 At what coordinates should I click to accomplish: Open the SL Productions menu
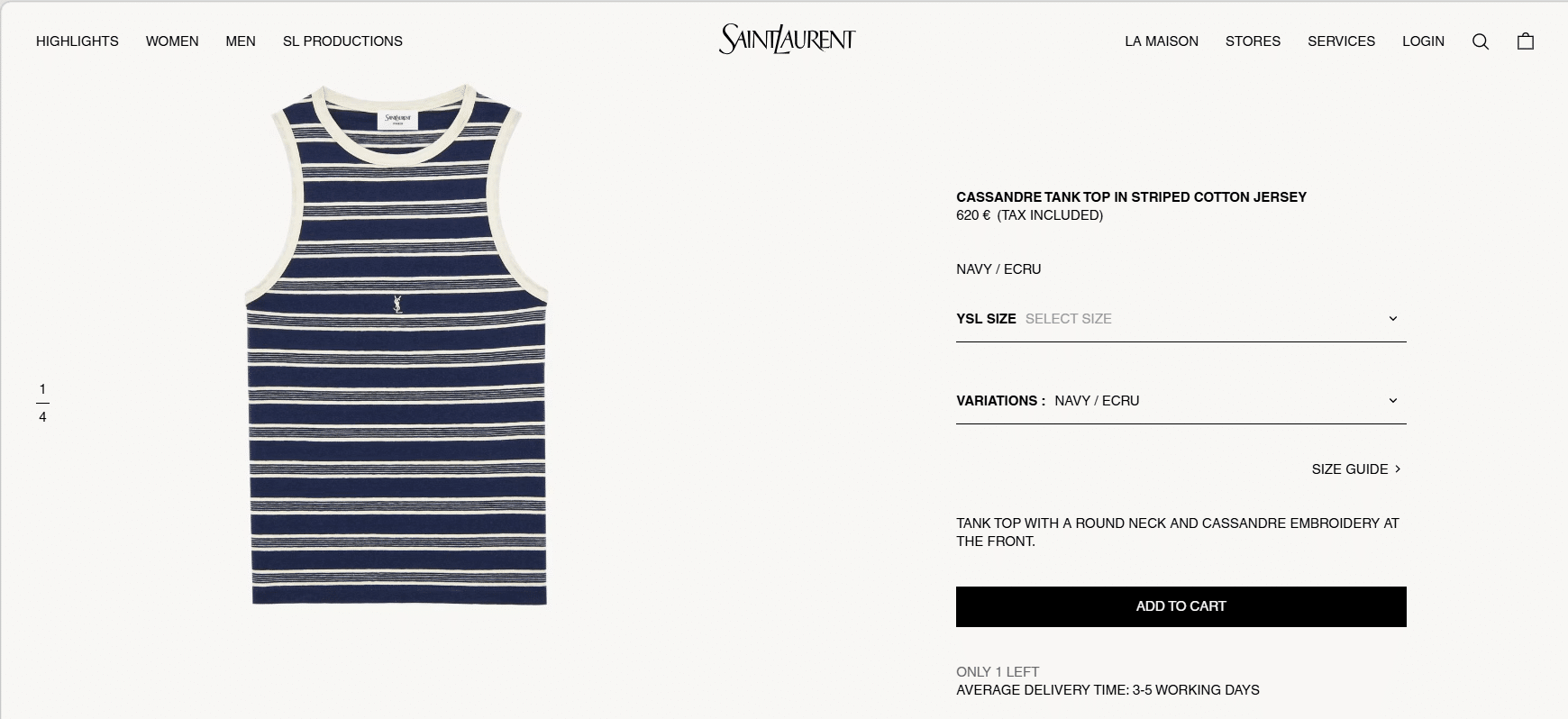pos(342,41)
